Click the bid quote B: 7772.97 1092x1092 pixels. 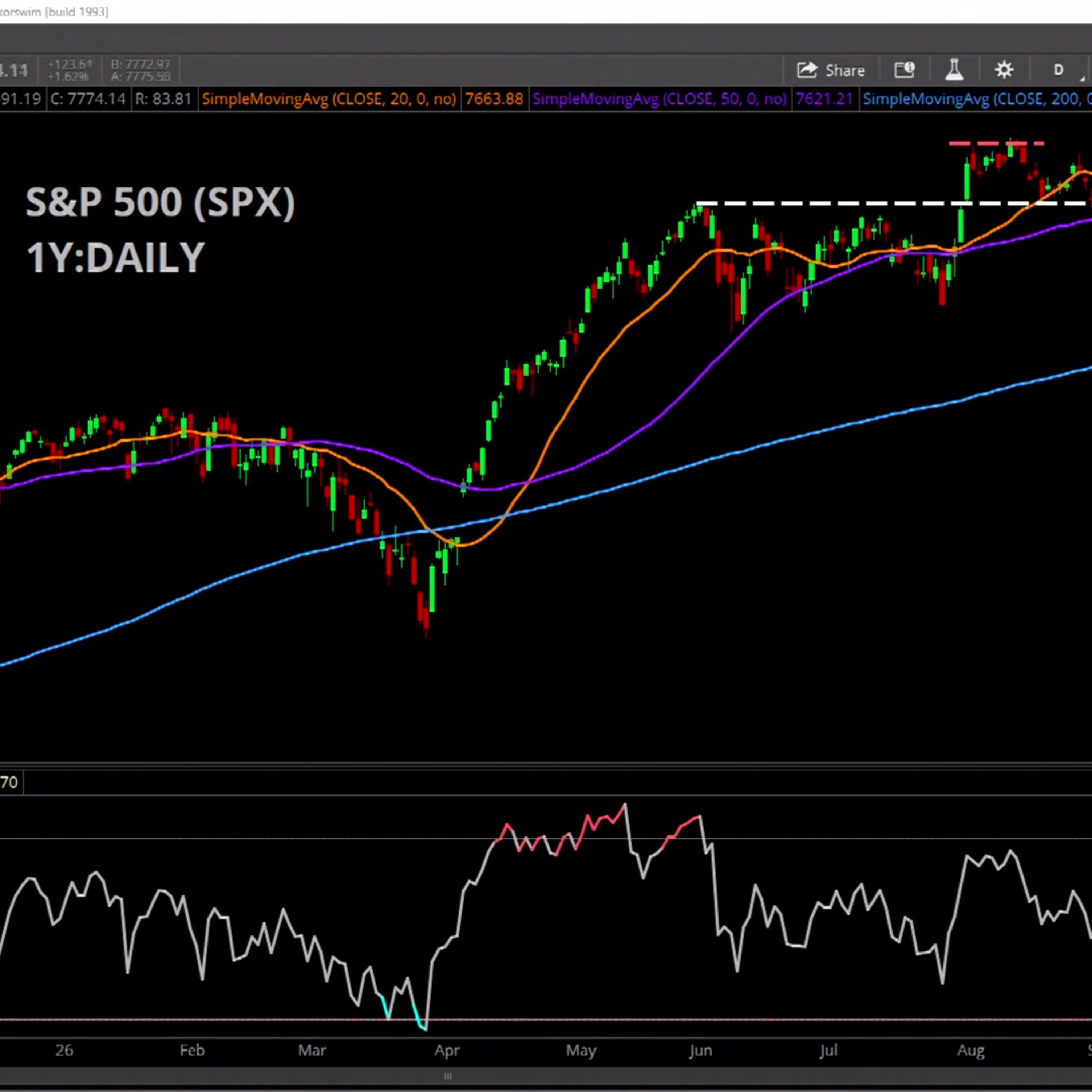click(x=141, y=64)
